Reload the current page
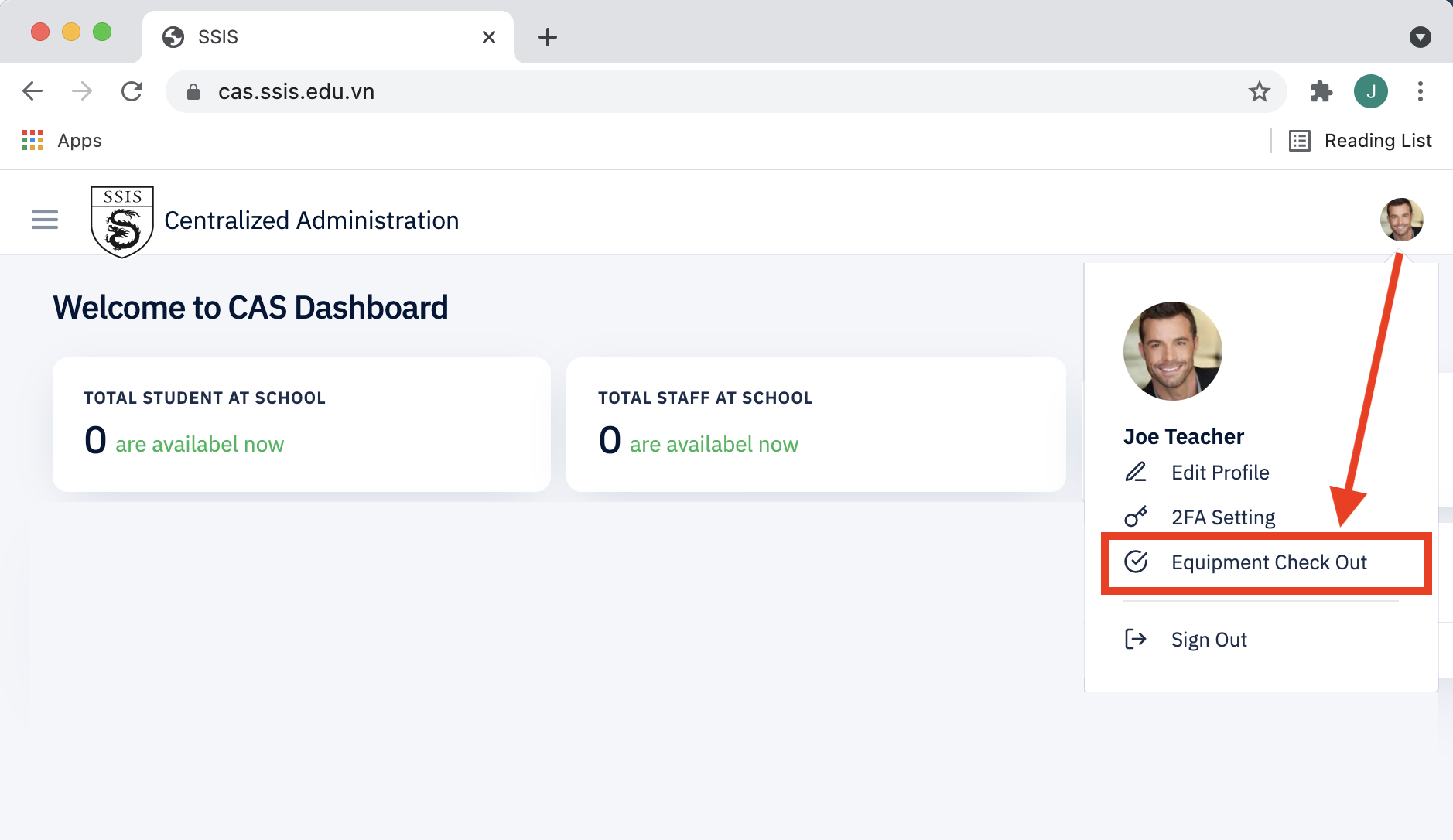The height and width of the screenshot is (840, 1453). pos(132,91)
